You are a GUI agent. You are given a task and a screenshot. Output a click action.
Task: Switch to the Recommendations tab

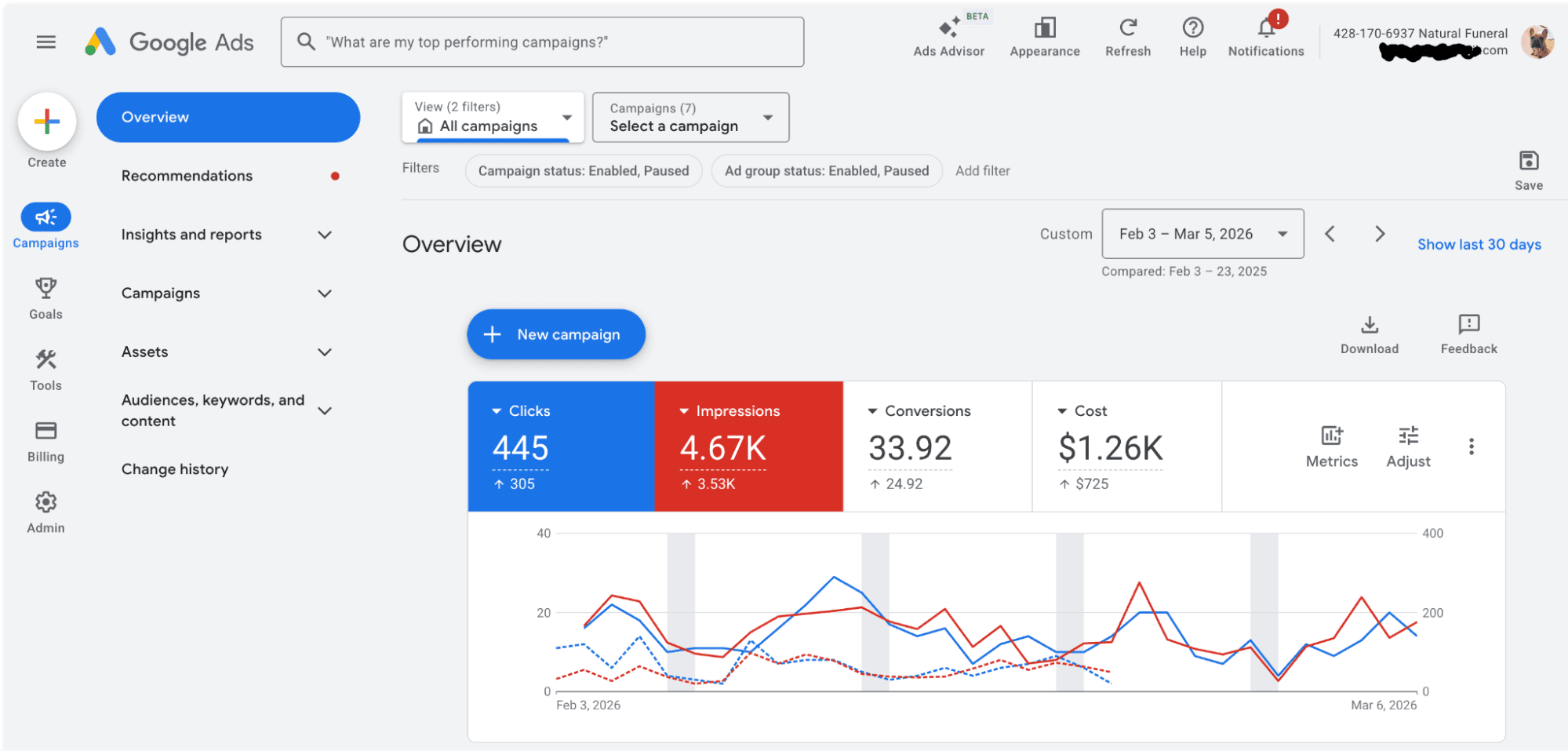coord(187,175)
